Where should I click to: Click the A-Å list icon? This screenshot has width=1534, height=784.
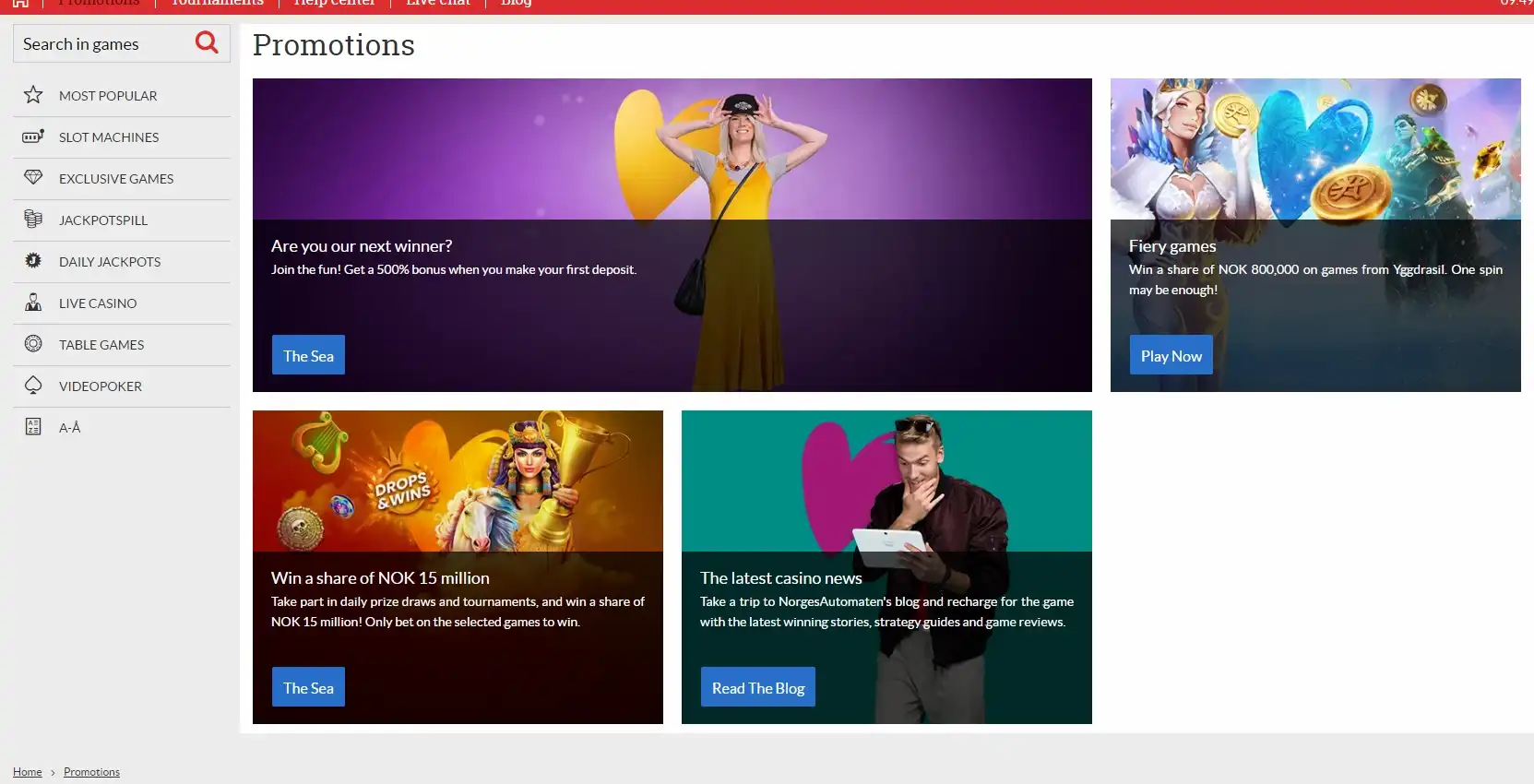(x=33, y=427)
